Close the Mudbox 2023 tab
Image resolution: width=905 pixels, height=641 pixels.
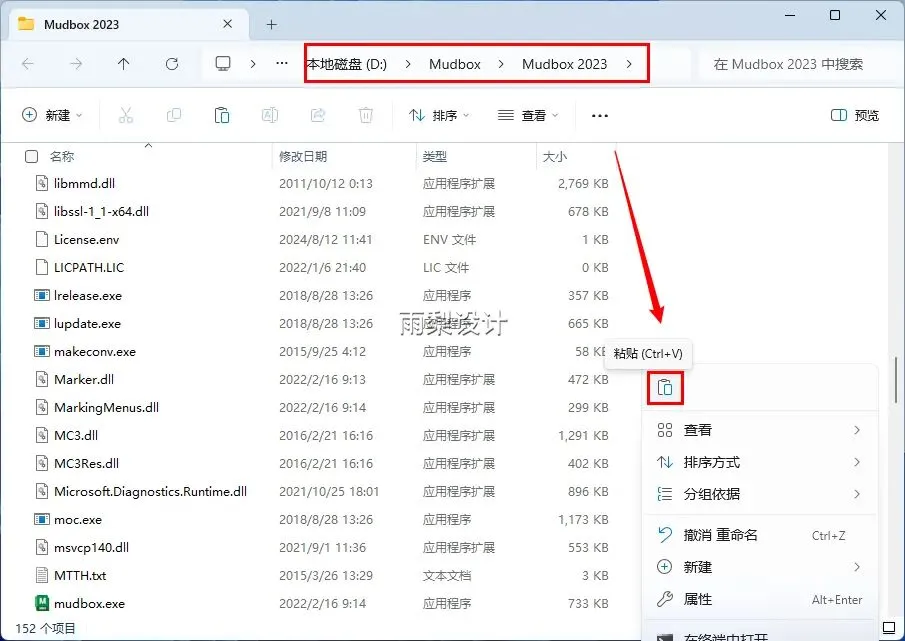tap(227, 24)
